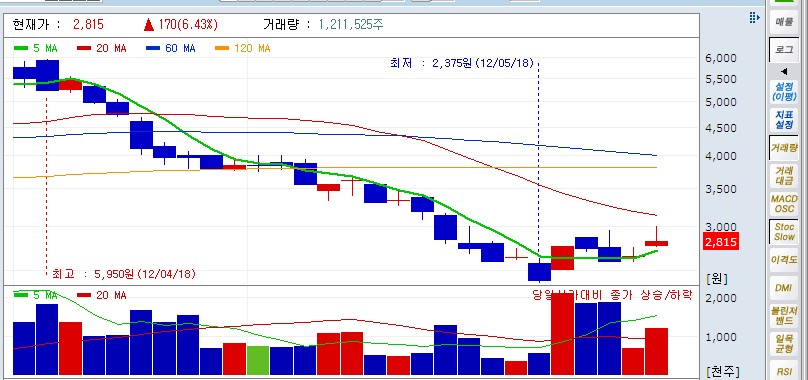Collapse the indicator sidebar with the left arrow
808x380 pixels.
coord(784,71)
